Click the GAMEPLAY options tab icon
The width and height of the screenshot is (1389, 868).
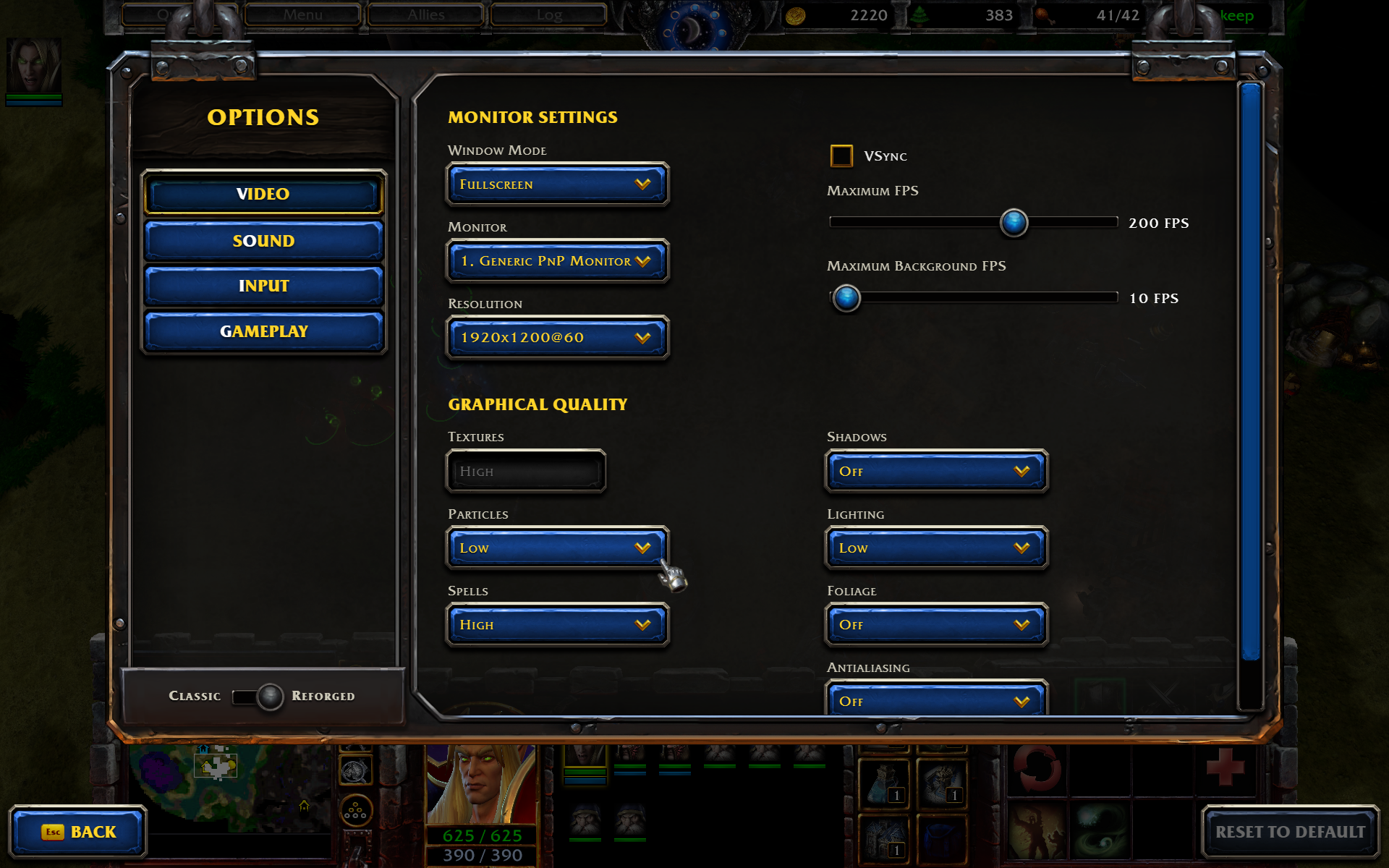tap(262, 331)
